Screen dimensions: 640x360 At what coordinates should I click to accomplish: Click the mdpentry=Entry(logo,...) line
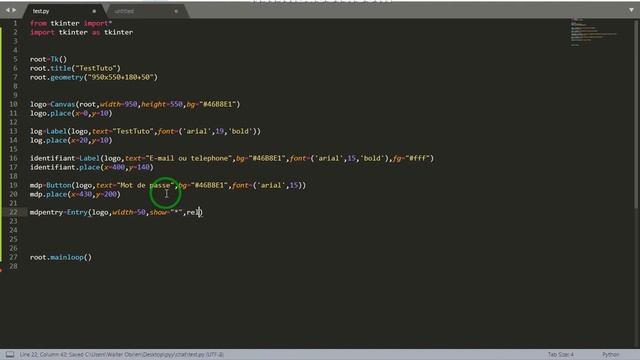[116, 212]
